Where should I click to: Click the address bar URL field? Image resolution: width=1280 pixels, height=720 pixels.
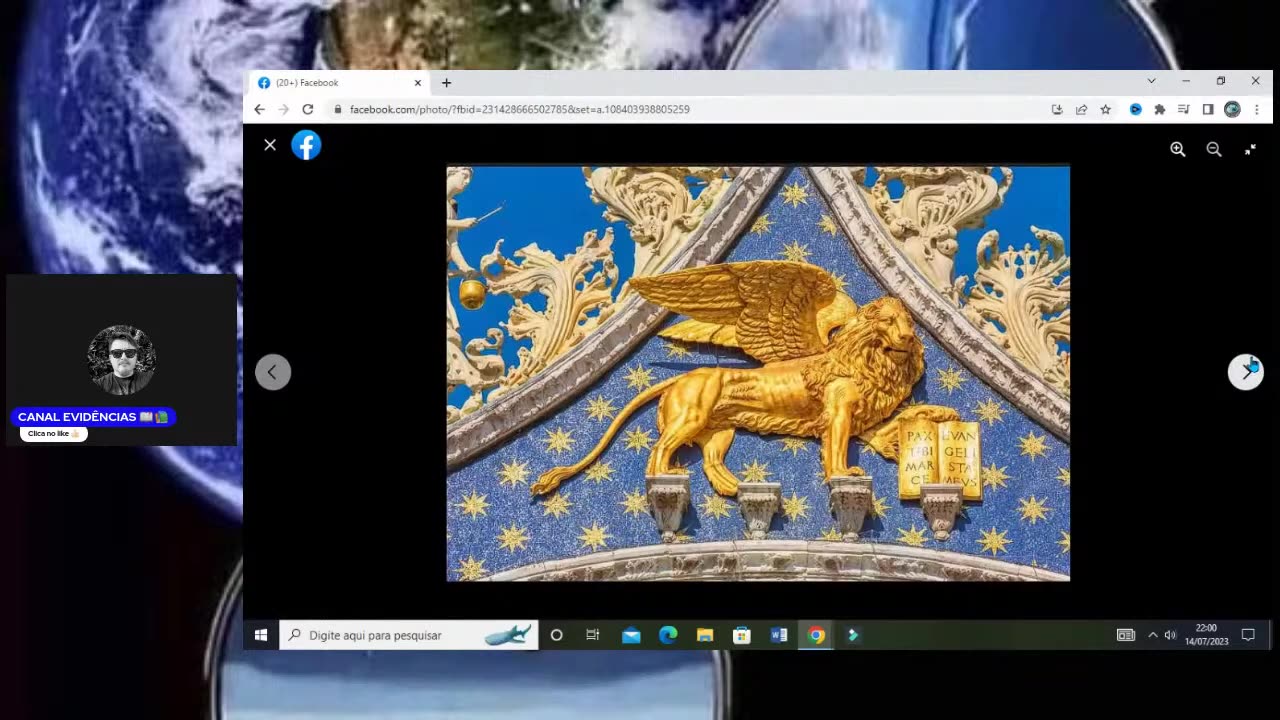pos(690,109)
